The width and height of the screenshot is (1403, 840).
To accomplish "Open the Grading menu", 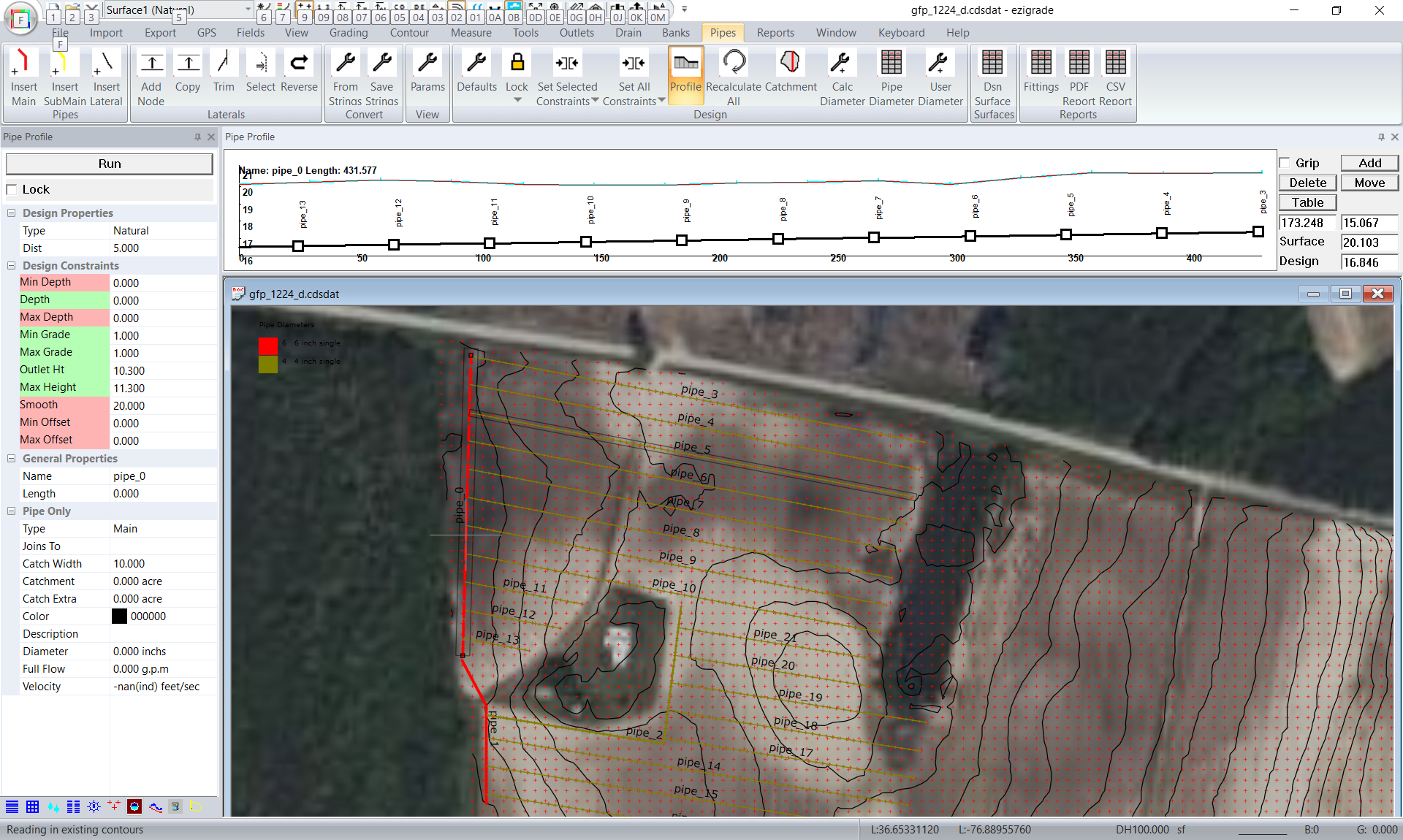I will coord(349,33).
